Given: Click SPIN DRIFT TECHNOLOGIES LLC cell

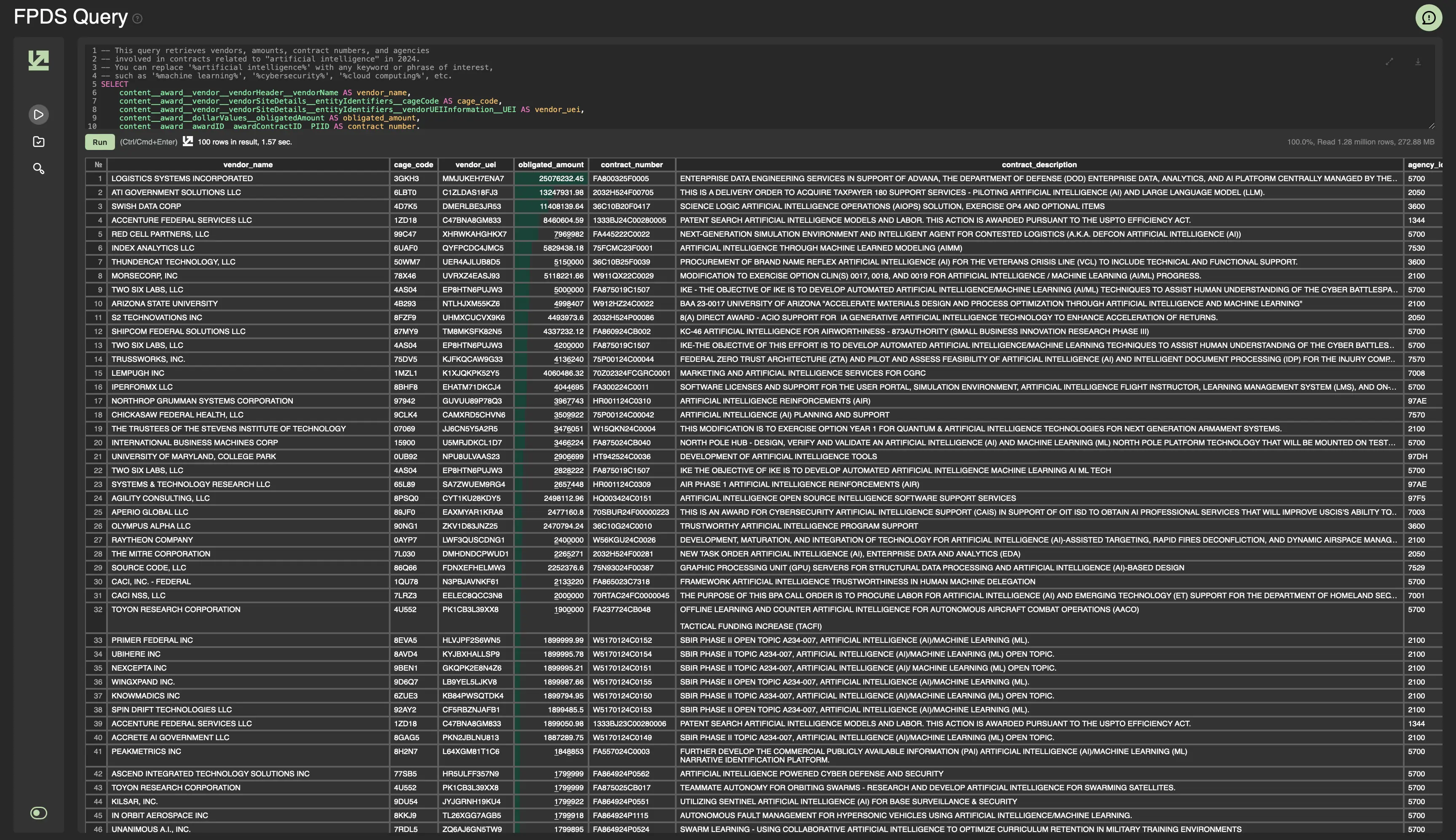Looking at the screenshot, I should point(248,709).
